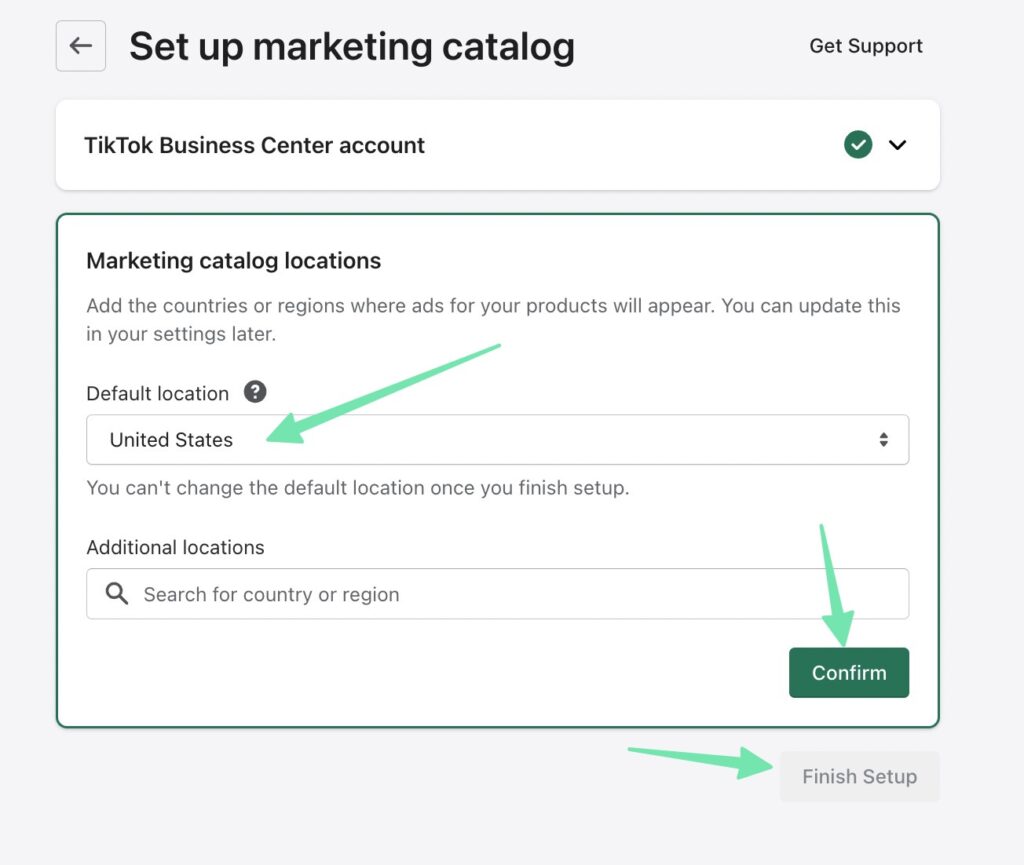Image resolution: width=1024 pixels, height=865 pixels.
Task: Open the United States default location dropdown
Action: tap(498, 439)
